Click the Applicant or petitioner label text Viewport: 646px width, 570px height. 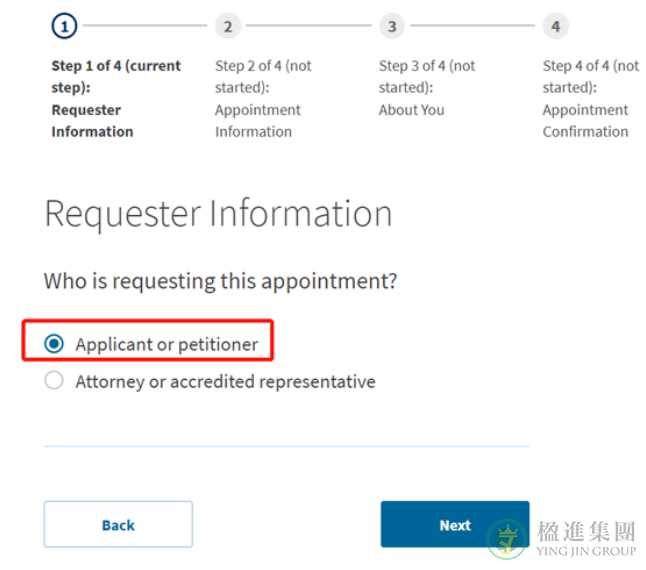pos(167,344)
